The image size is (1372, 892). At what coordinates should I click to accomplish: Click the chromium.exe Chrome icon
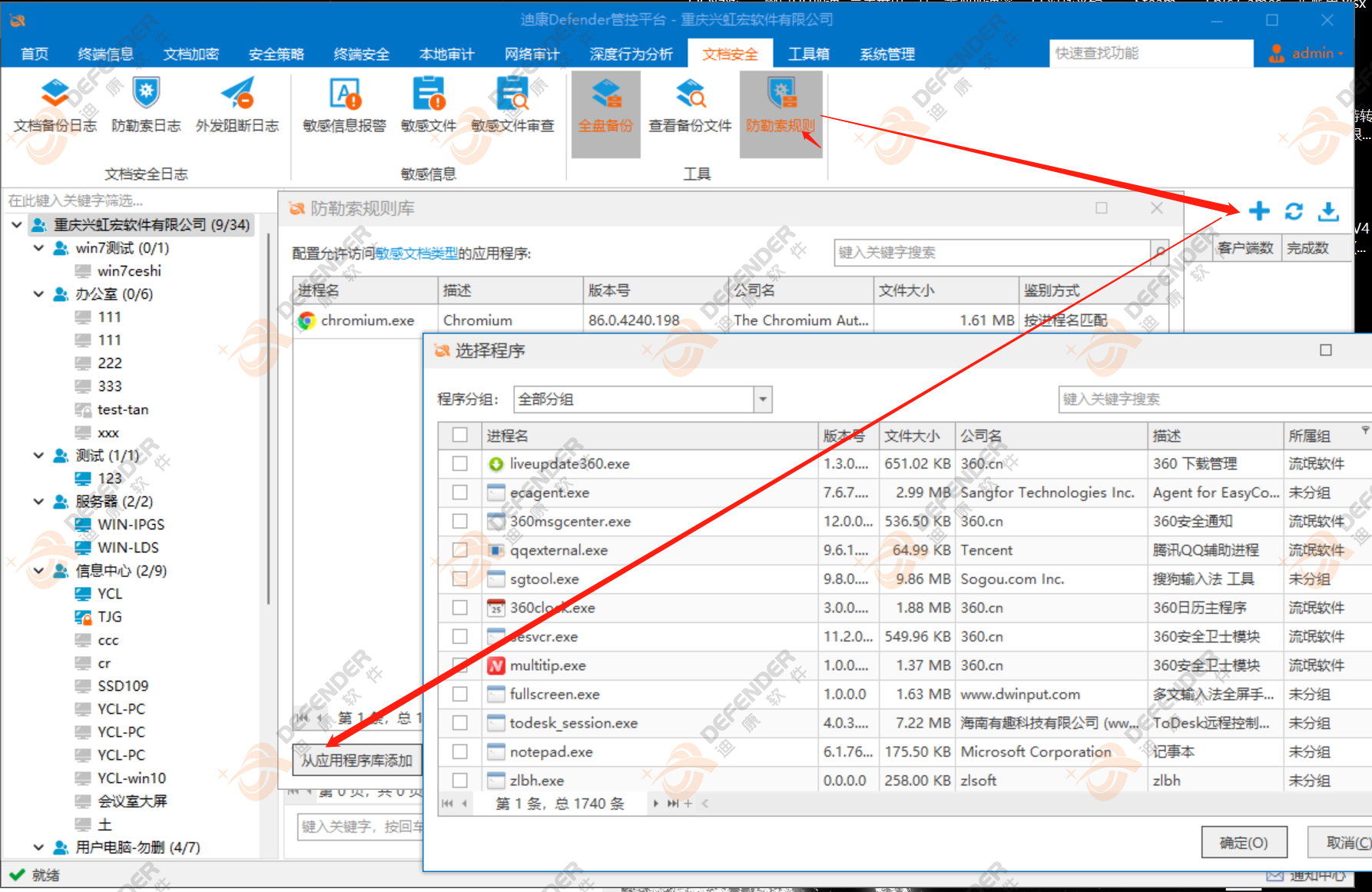pyautogui.click(x=307, y=320)
